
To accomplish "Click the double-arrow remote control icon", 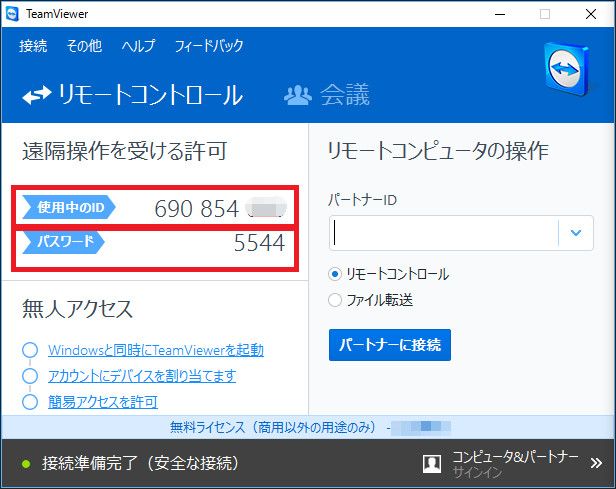I will (37, 95).
